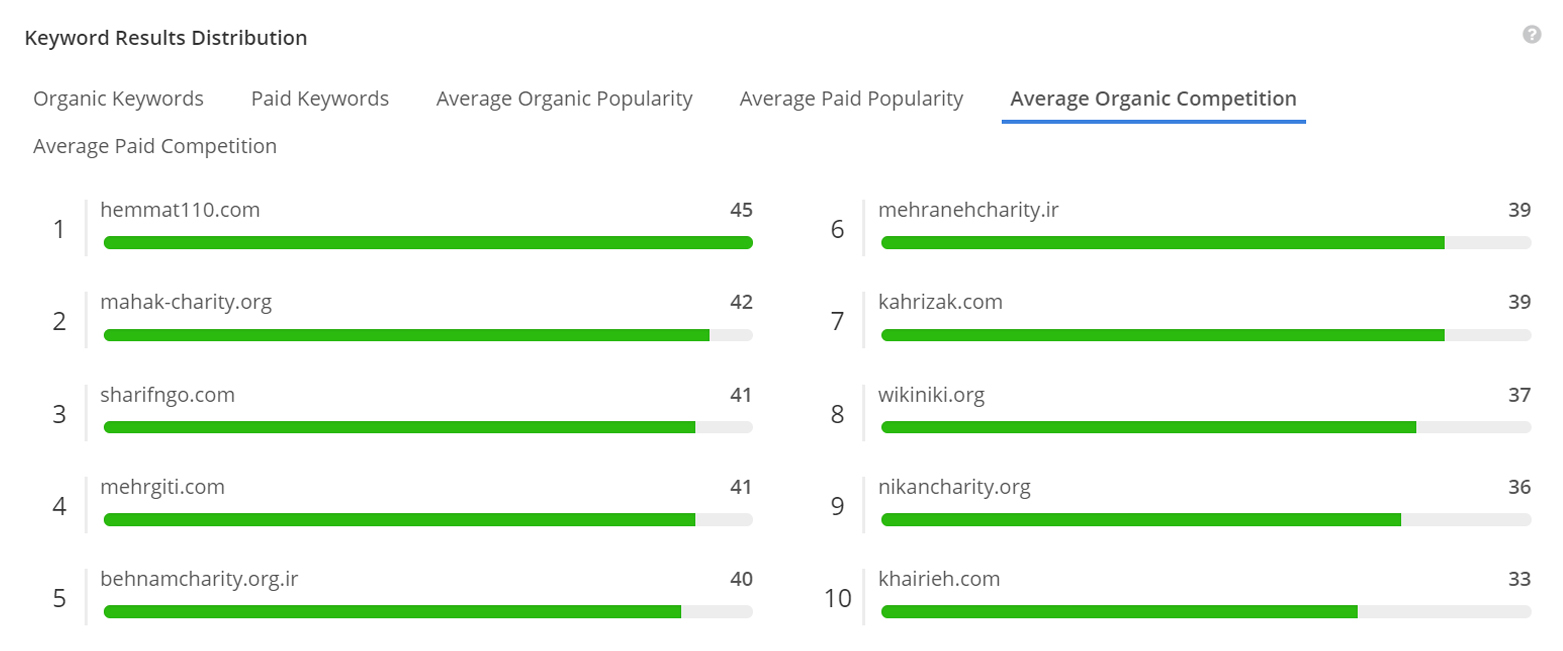Image resolution: width=1563 pixels, height=651 pixels.
Task: Click the mehranehcharity.ir domain link
Action: tap(968, 210)
